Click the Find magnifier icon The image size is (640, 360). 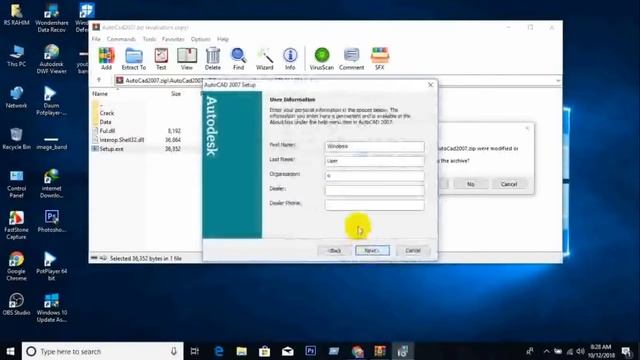point(238,59)
